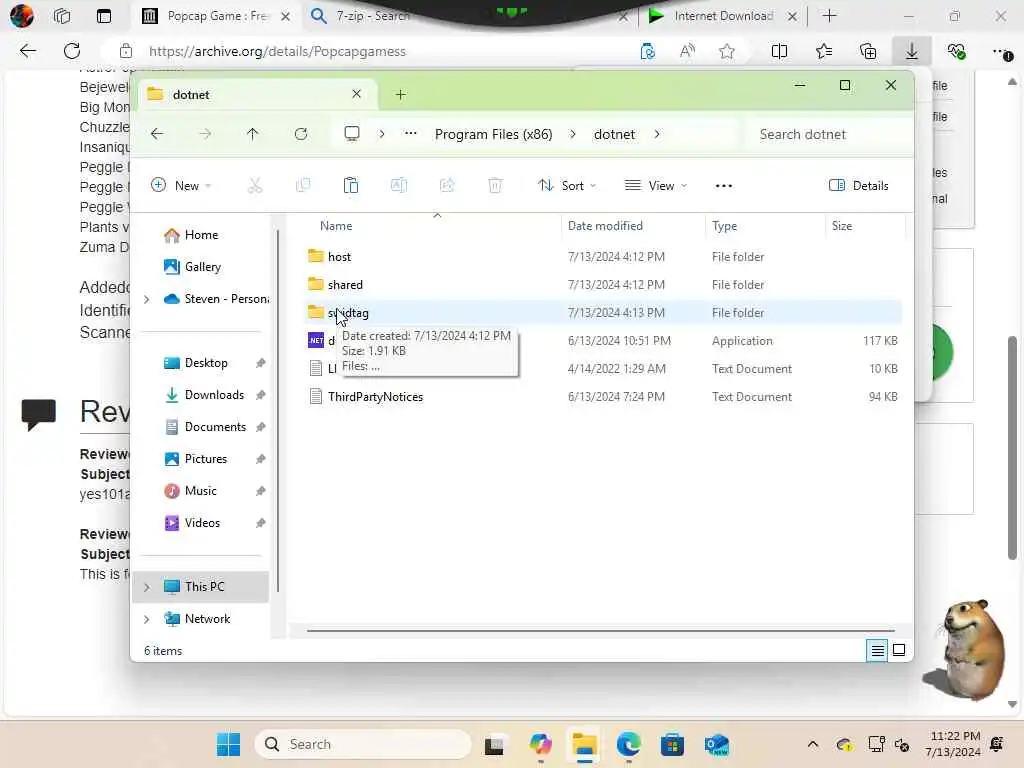This screenshot has width=1024, height=768.
Task: Sort by Date modified column header
Action: [x=605, y=226]
